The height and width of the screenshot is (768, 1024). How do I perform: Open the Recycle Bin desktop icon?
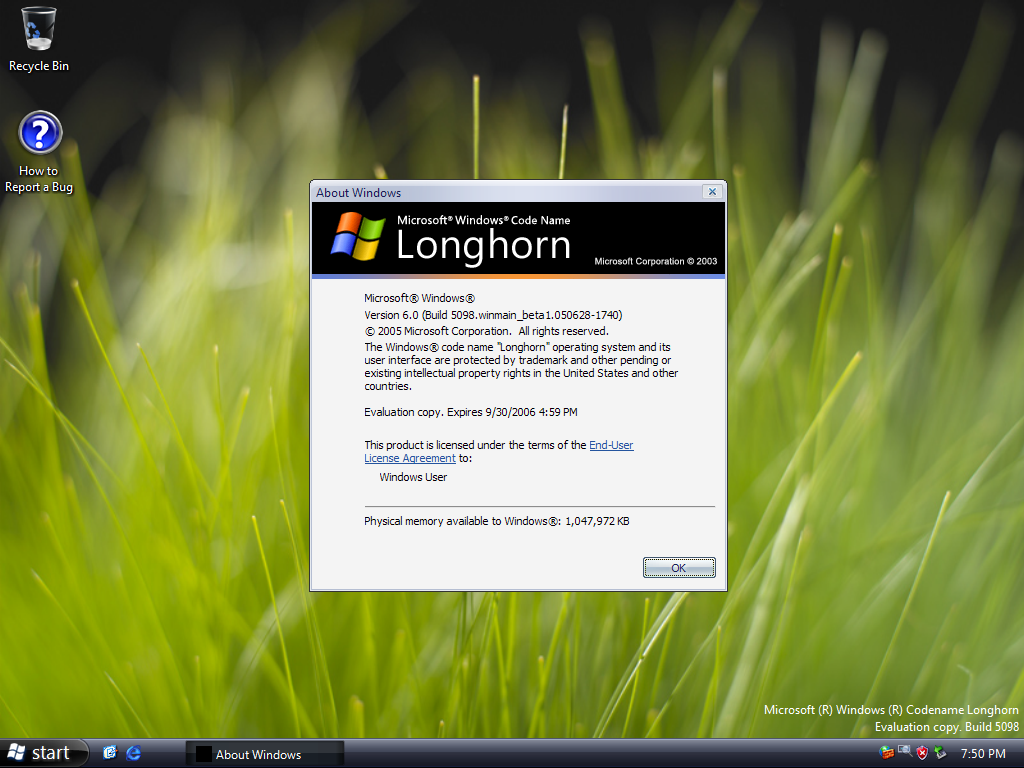(x=39, y=39)
